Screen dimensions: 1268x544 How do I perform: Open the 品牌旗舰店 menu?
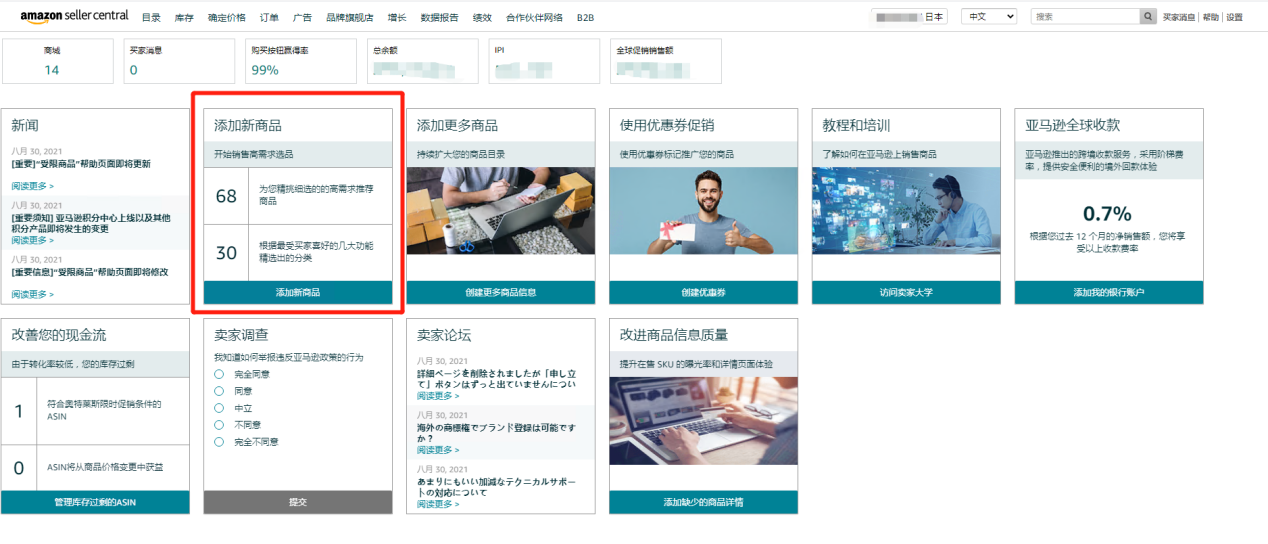(350, 18)
